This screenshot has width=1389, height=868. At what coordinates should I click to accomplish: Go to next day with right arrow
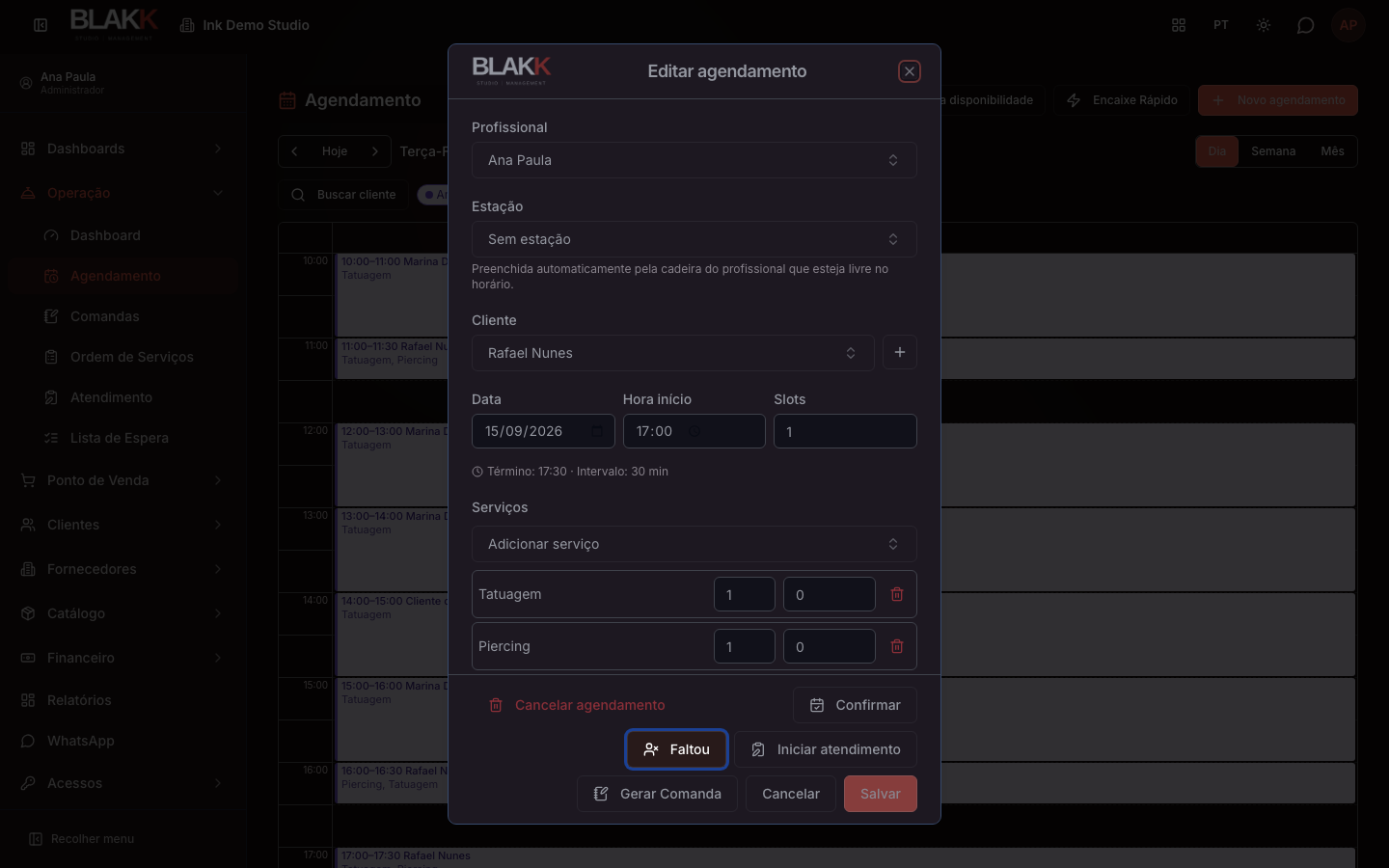[x=375, y=151]
